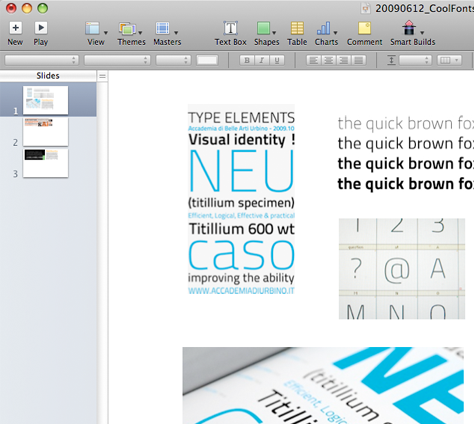Open the font style dropdown
Image resolution: width=474 pixels, height=424 pixels.
[x=117, y=60]
